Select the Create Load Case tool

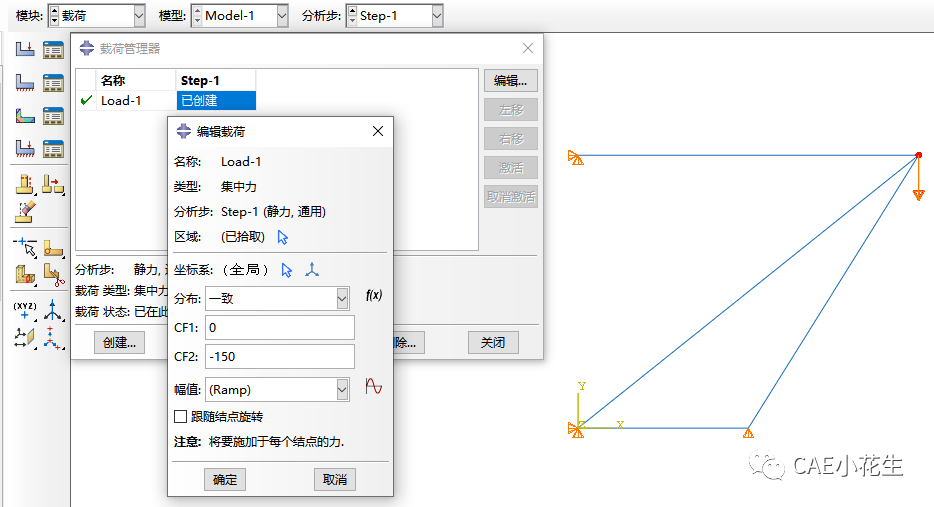(x=24, y=148)
